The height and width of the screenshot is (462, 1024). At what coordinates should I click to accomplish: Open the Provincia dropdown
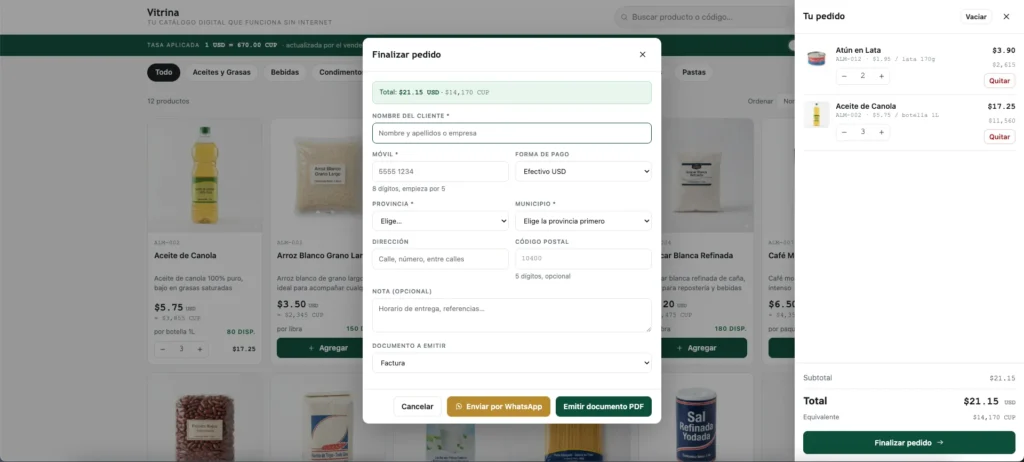pos(440,221)
